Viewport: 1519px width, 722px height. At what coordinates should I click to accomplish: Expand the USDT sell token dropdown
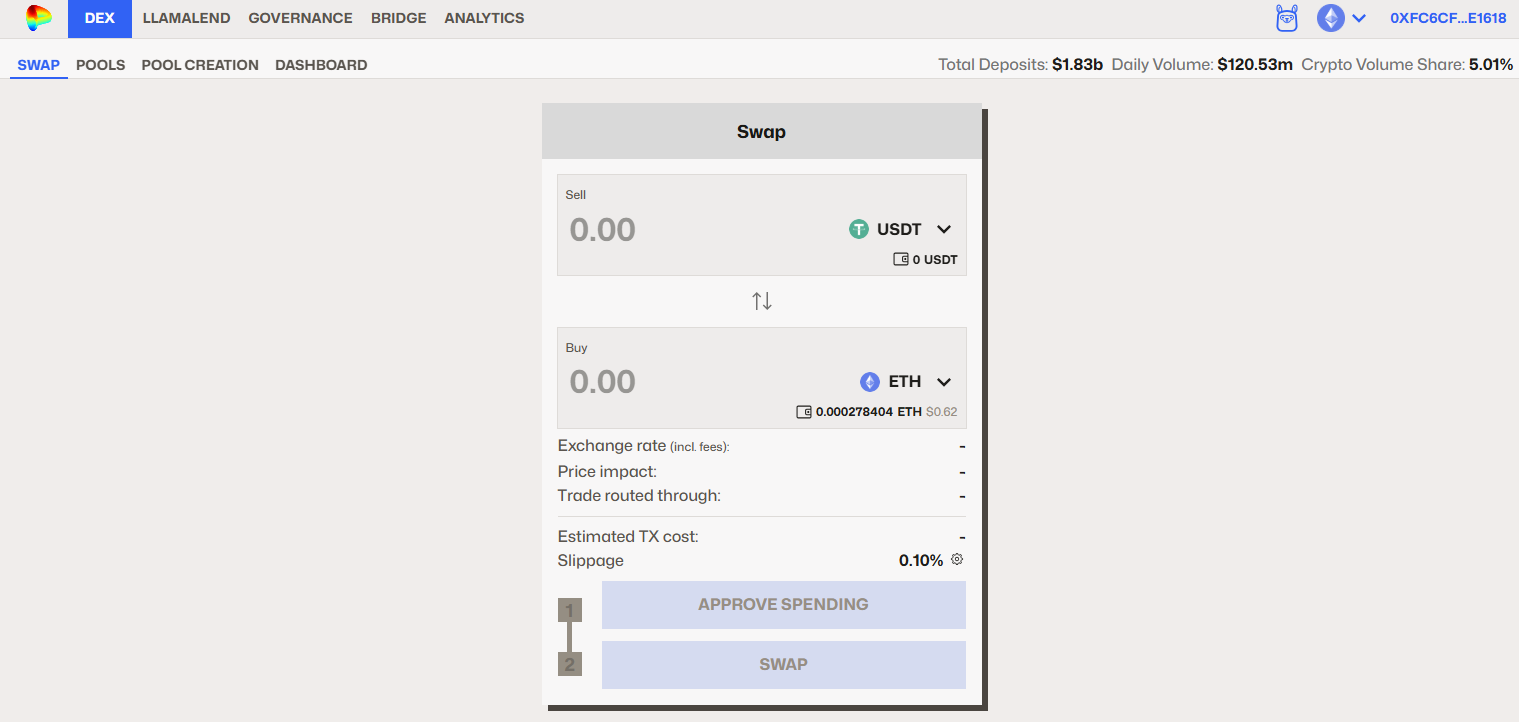pyautogui.click(x=943, y=229)
